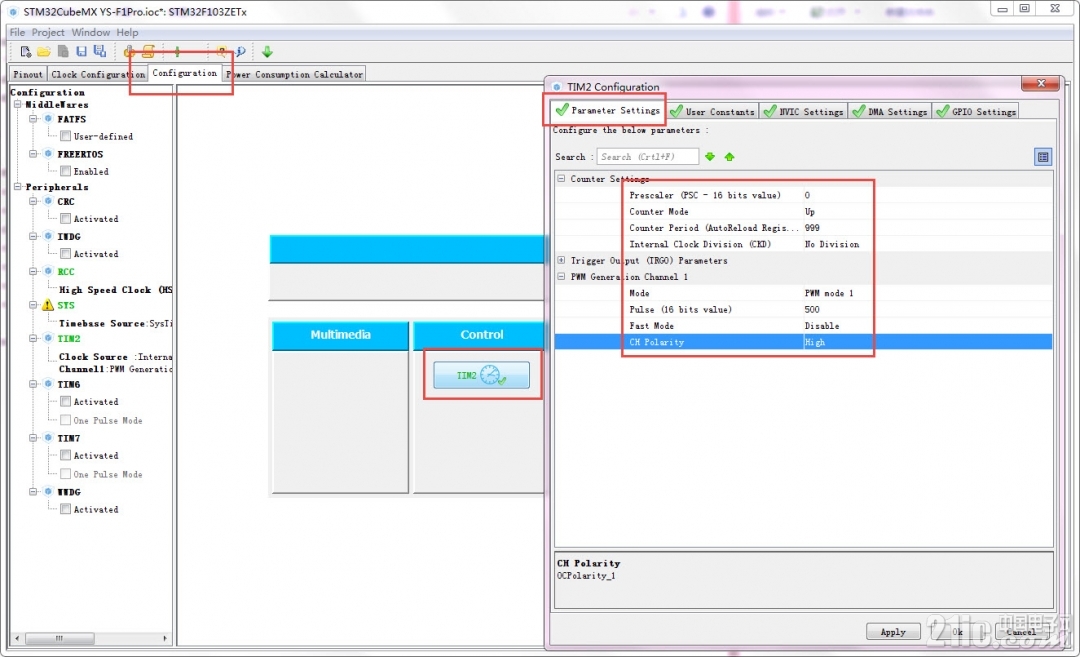Tick the CRC Activated checkbox
Image resolution: width=1080 pixels, height=657 pixels.
[x=65, y=218]
